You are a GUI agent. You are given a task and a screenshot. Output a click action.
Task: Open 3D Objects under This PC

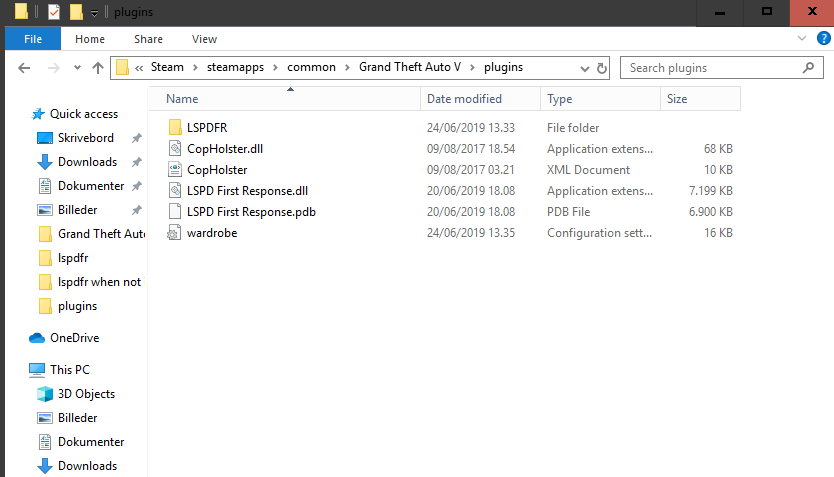point(86,394)
